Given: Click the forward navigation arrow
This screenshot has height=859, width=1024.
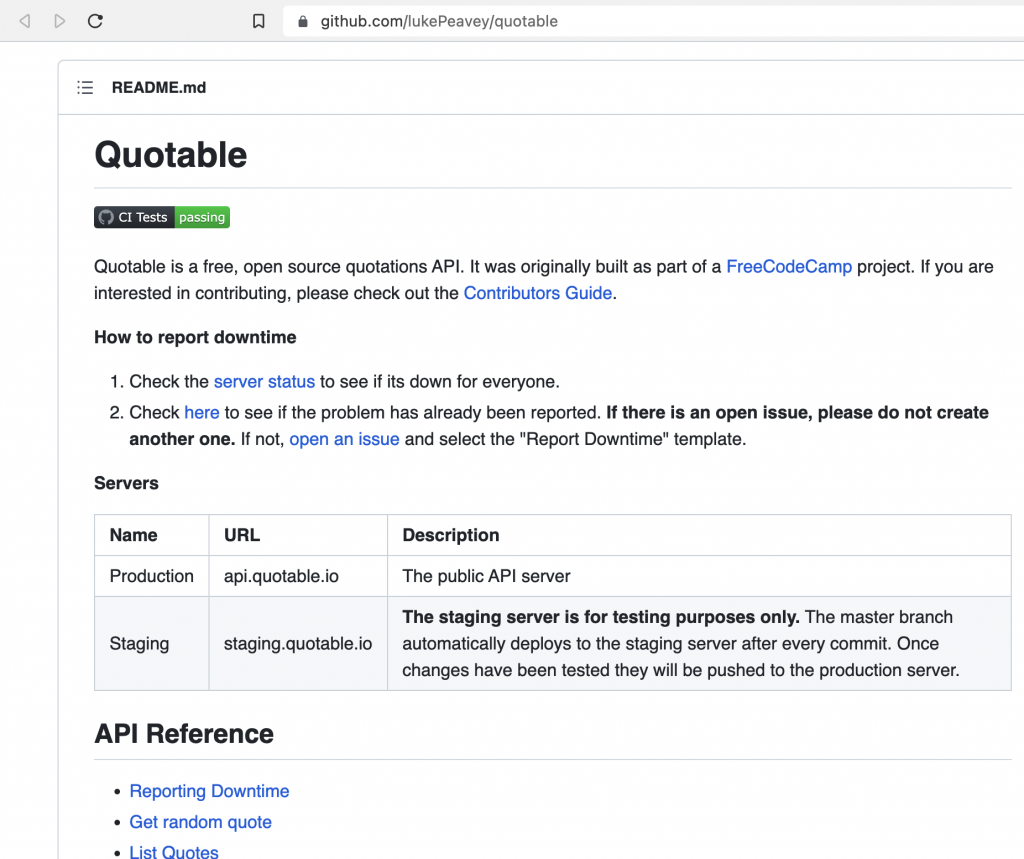Looking at the screenshot, I should (x=59, y=20).
